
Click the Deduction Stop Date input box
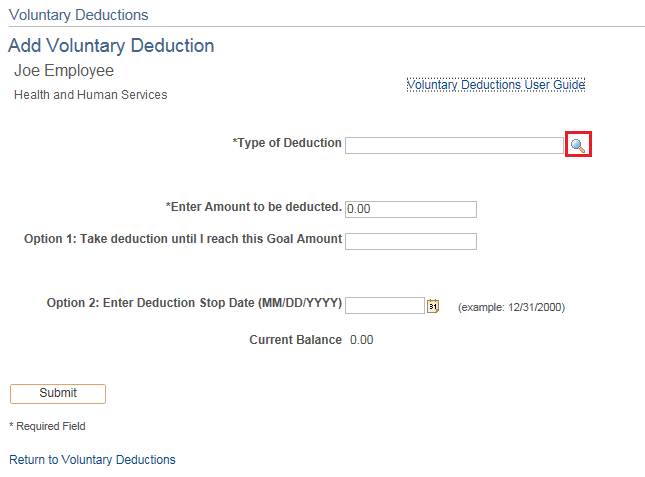click(385, 305)
